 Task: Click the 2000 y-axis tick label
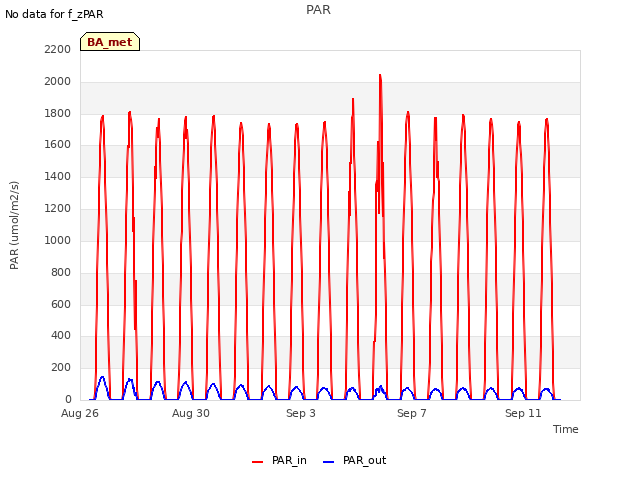(x=58, y=81)
